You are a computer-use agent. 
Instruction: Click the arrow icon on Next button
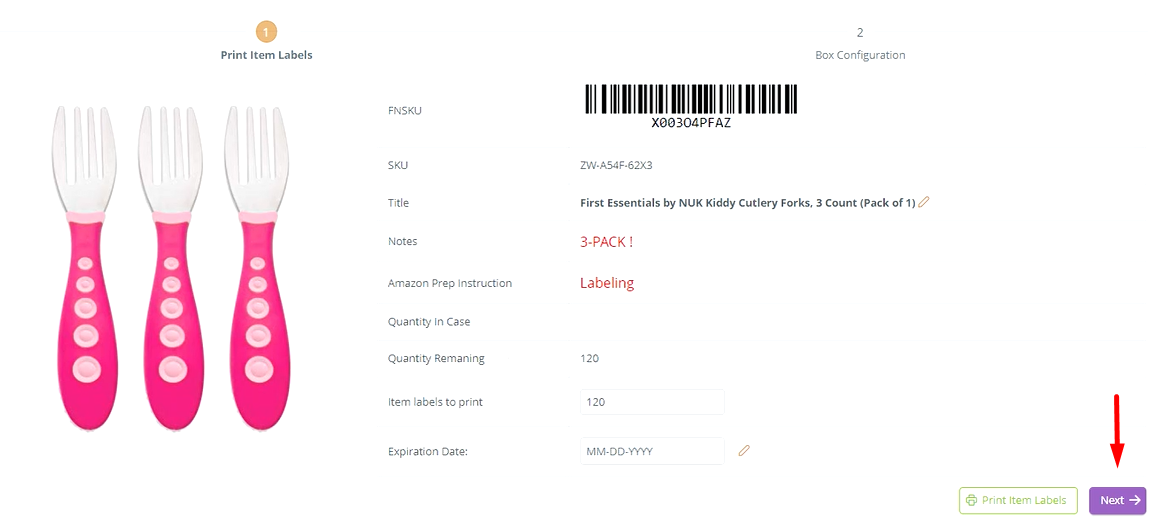pos(1135,500)
